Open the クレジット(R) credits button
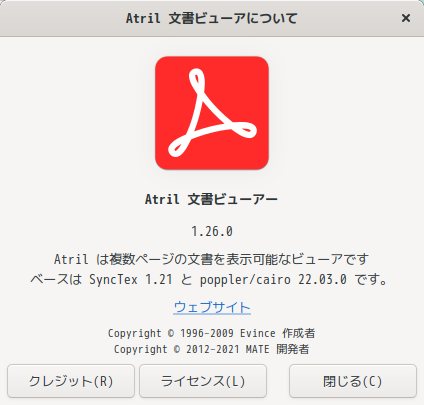This screenshot has width=424, height=405. (x=71, y=381)
